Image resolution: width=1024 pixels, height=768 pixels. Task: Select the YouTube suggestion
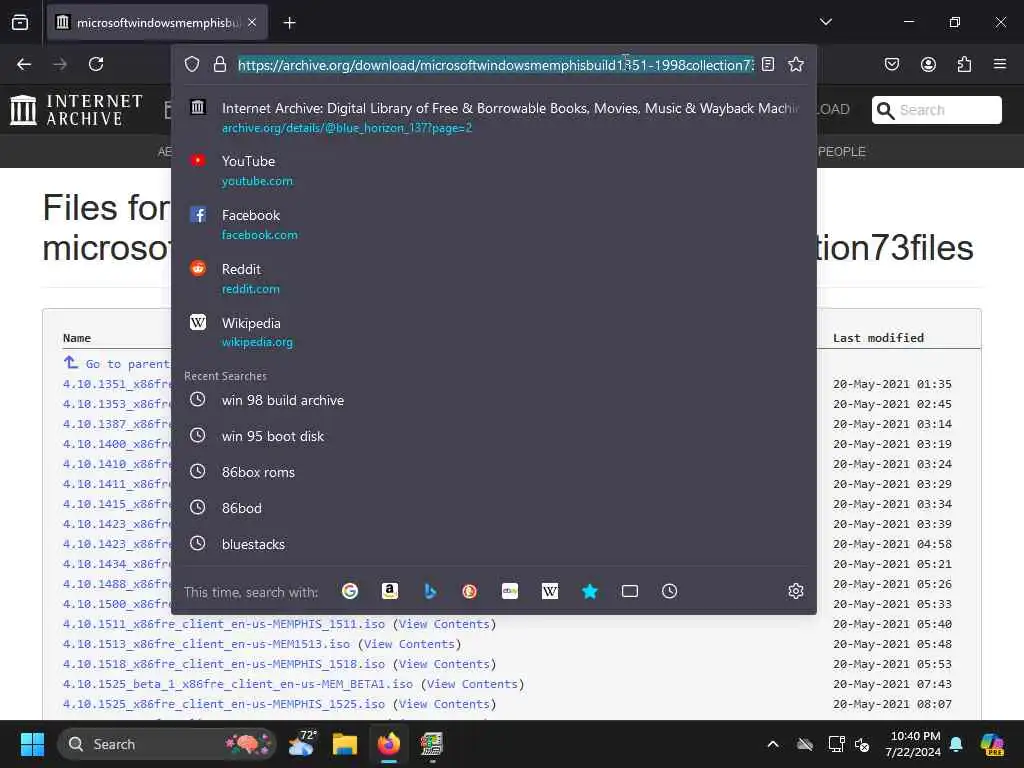click(494, 170)
